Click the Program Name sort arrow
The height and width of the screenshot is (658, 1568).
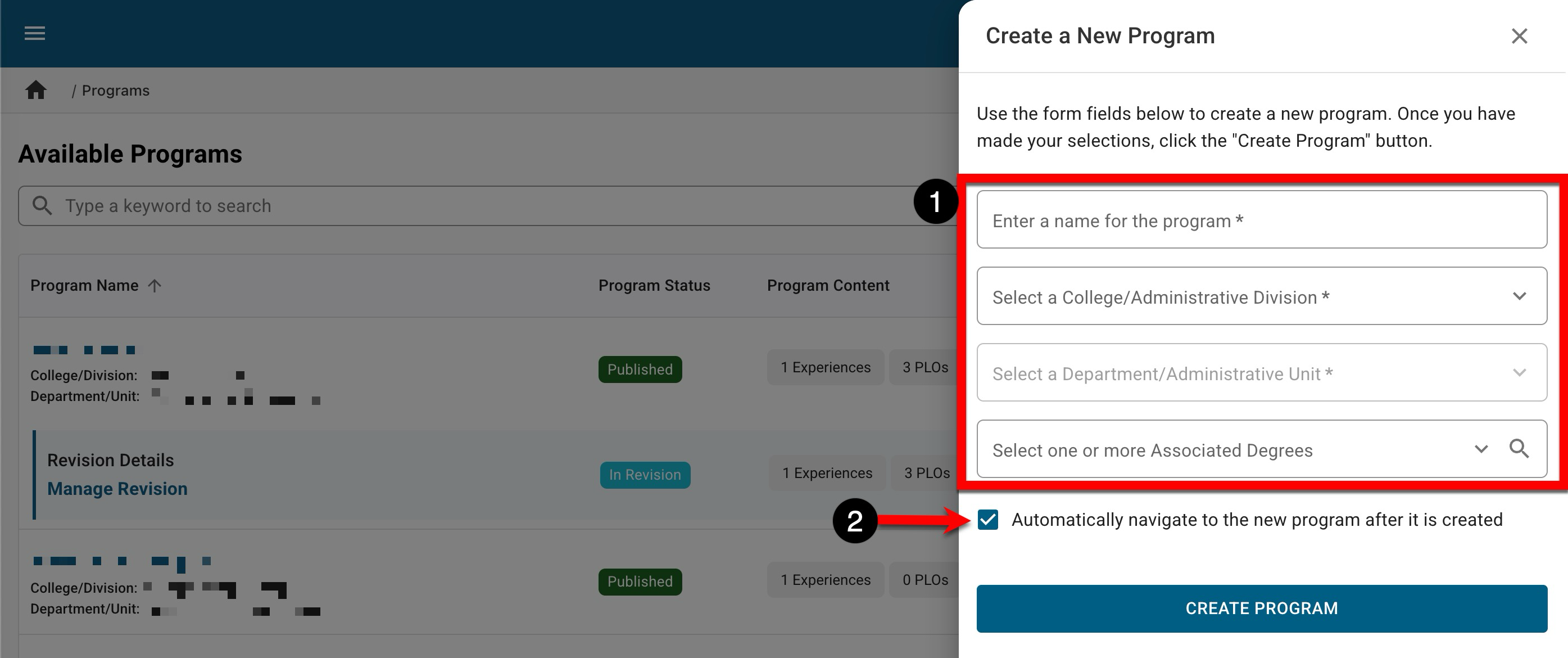155,285
